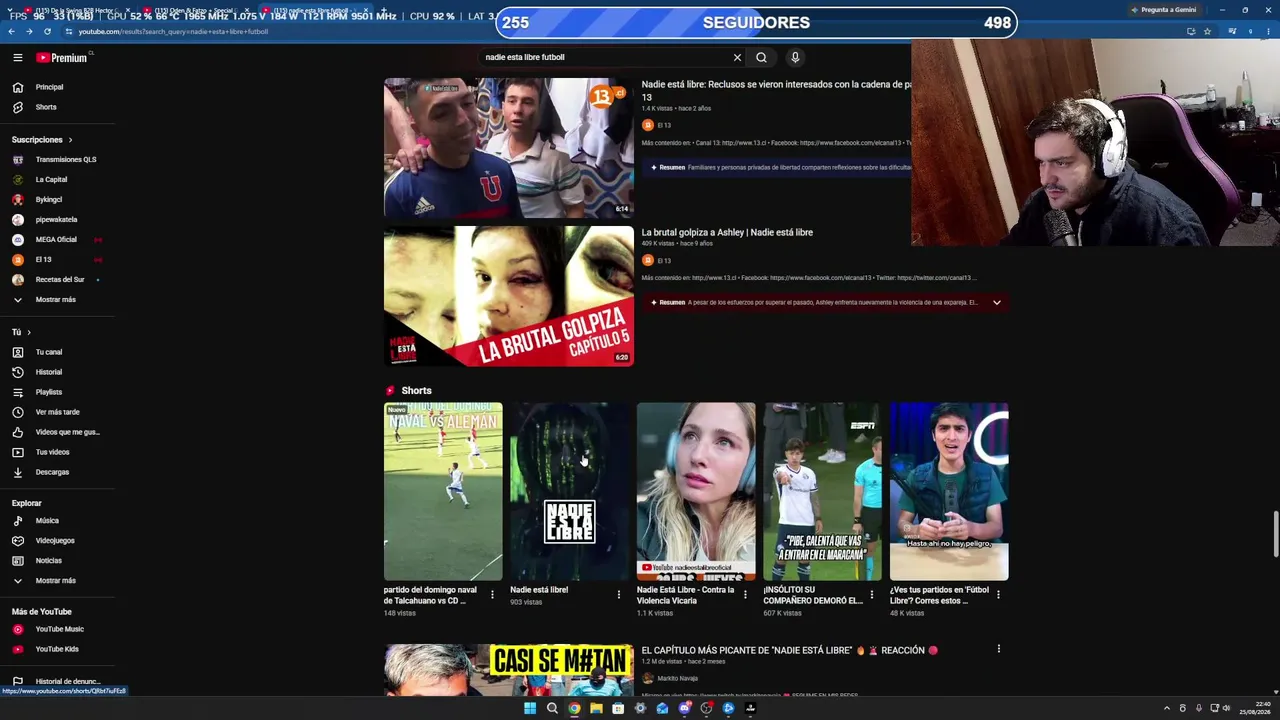Open the YouTube guide hamburger menu
Viewport: 1280px width, 720px height.
[x=17, y=58]
